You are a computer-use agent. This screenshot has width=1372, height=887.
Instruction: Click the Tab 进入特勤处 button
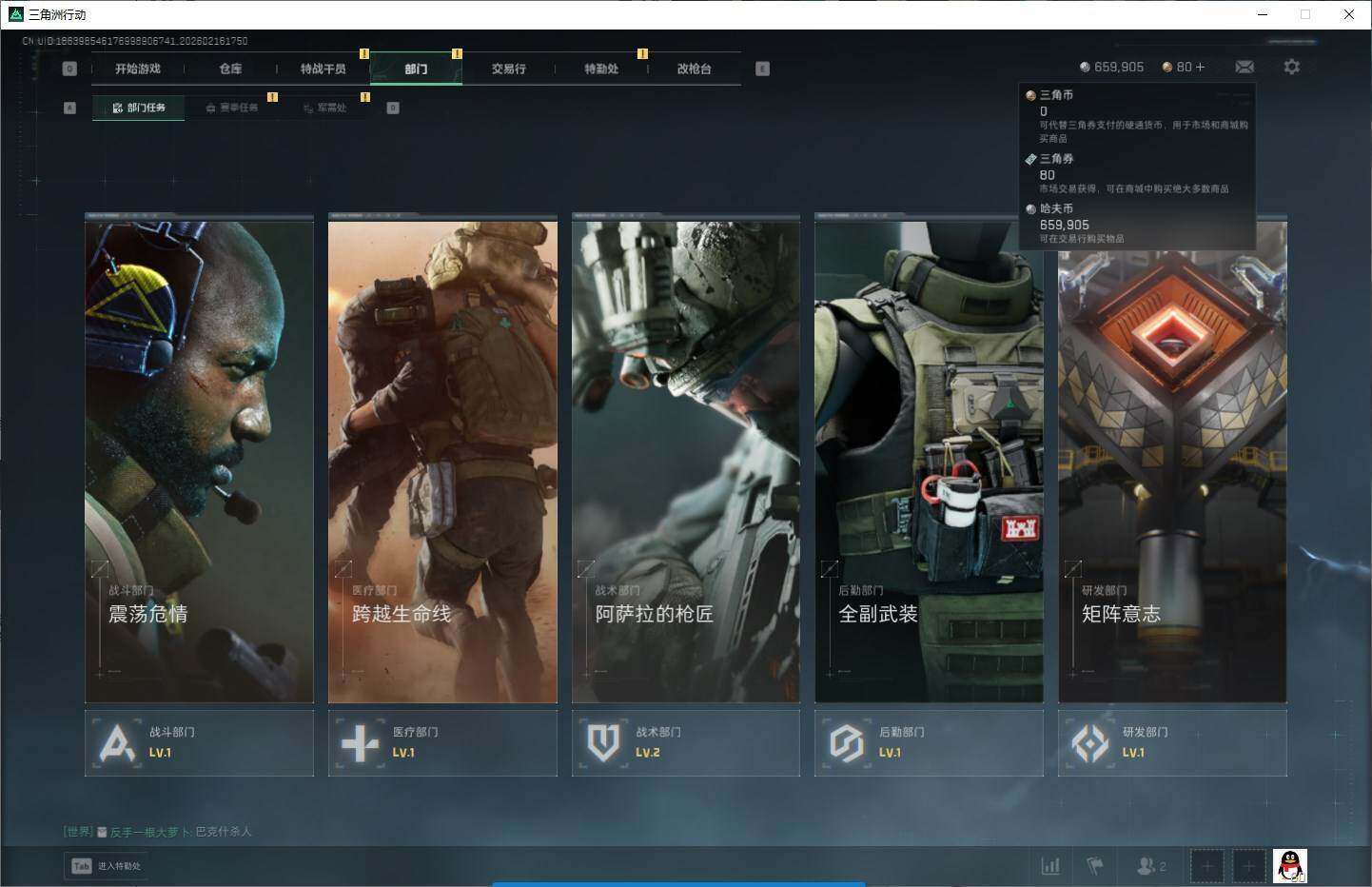tap(107, 865)
